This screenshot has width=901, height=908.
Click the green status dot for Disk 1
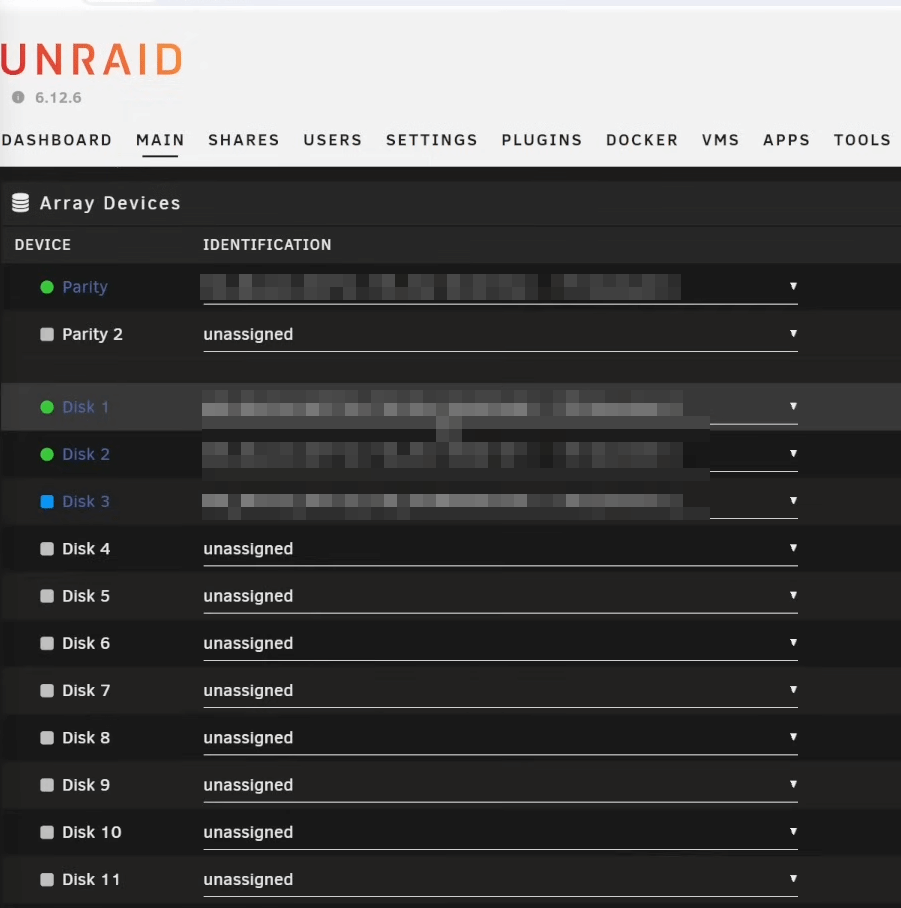(46, 407)
